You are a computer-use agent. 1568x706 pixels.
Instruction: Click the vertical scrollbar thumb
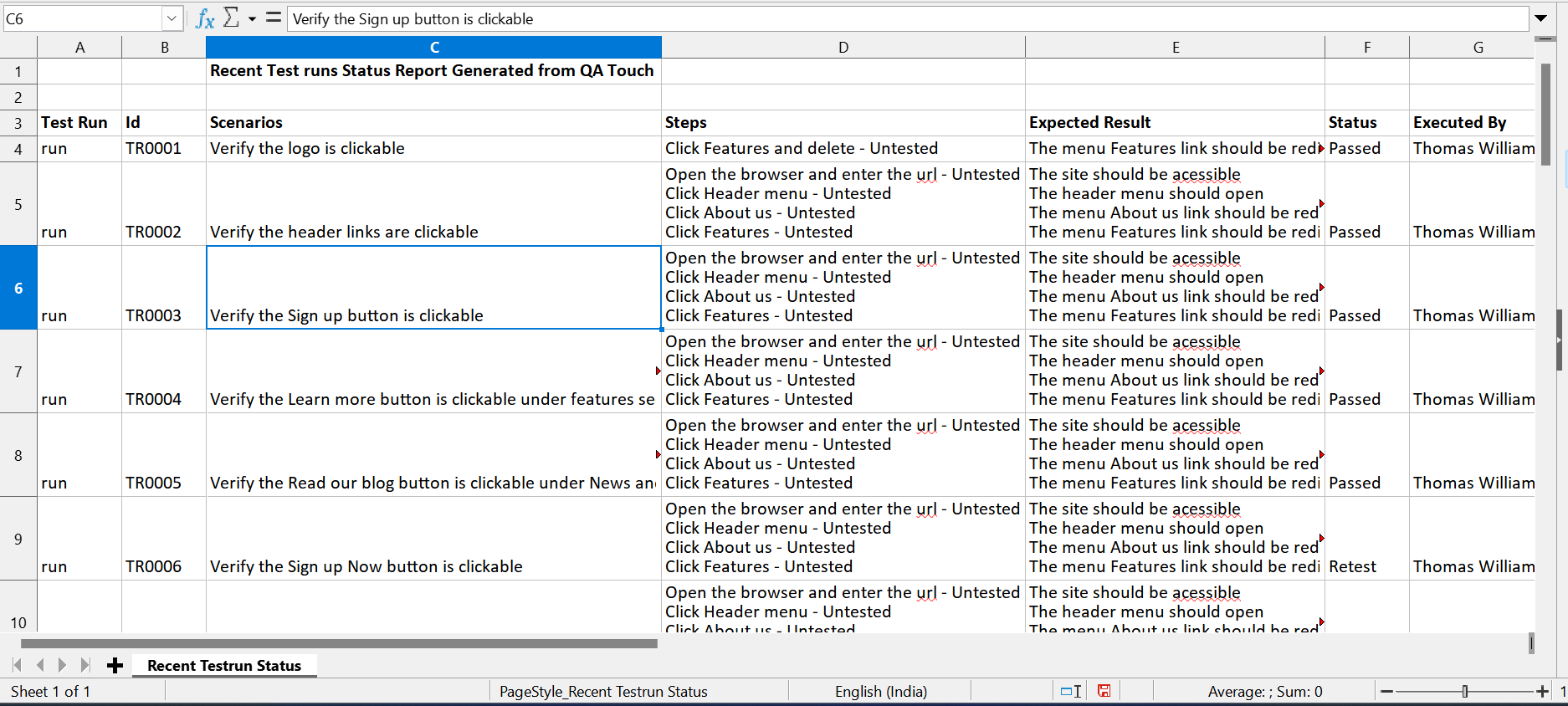[1545, 115]
